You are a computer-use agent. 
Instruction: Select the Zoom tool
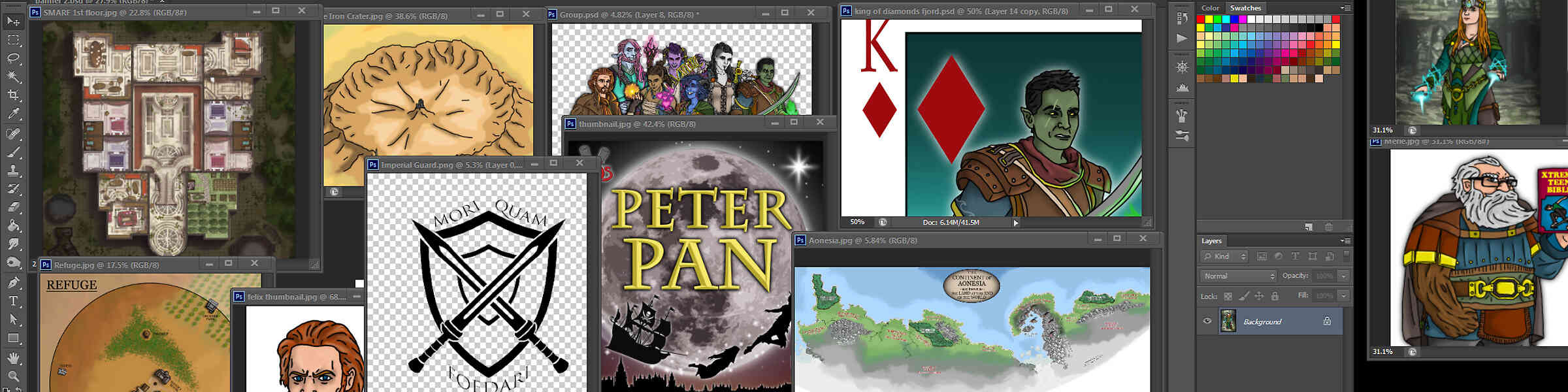[13, 376]
